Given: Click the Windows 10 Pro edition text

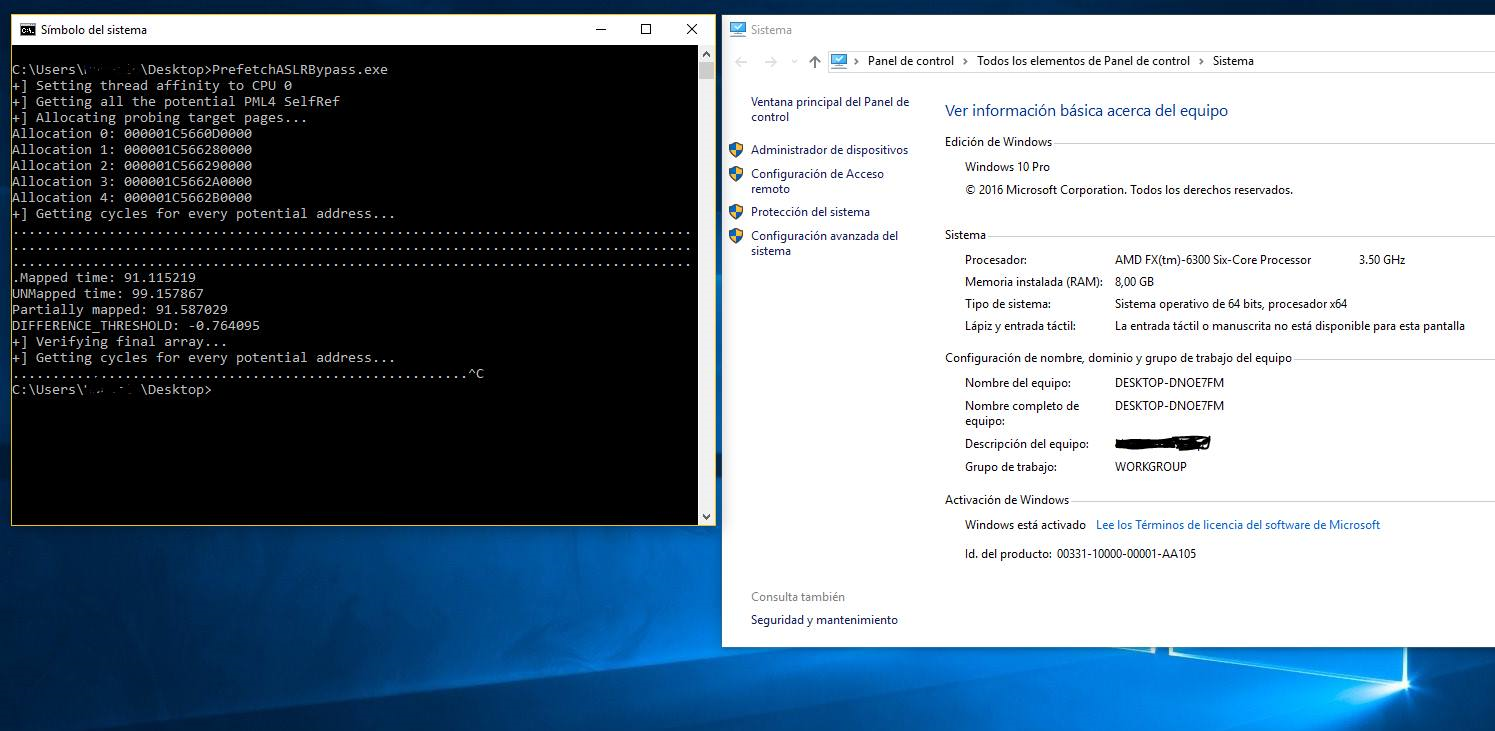Looking at the screenshot, I should pyautogui.click(x=1007, y=167).
